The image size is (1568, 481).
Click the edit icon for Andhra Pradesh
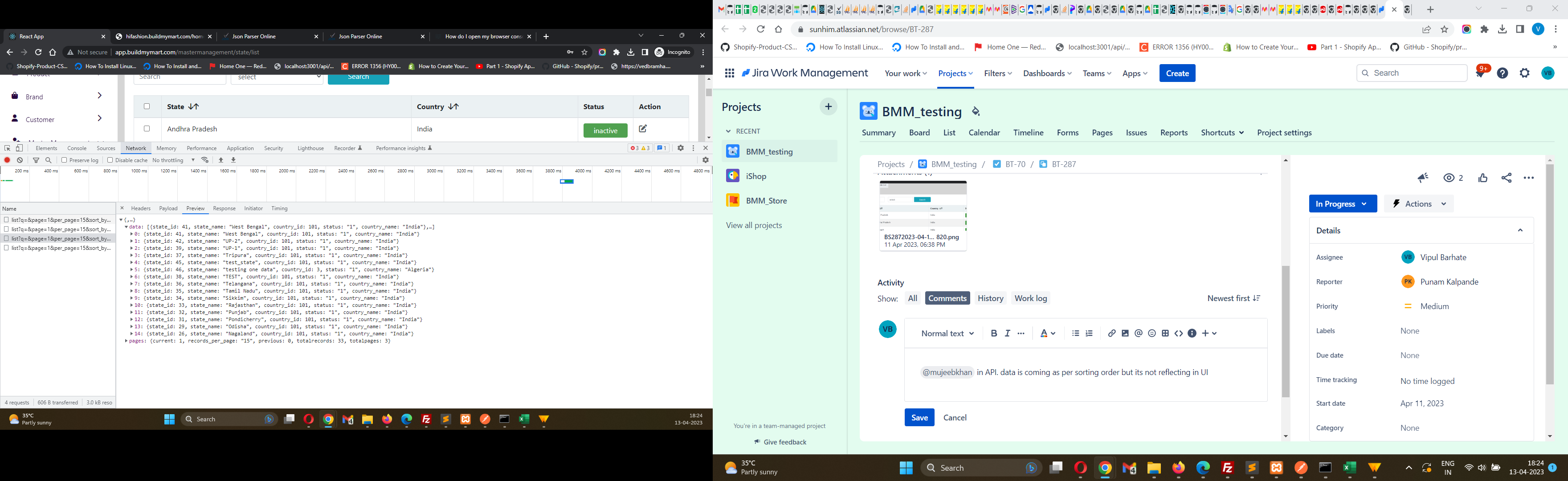point(643,129)
